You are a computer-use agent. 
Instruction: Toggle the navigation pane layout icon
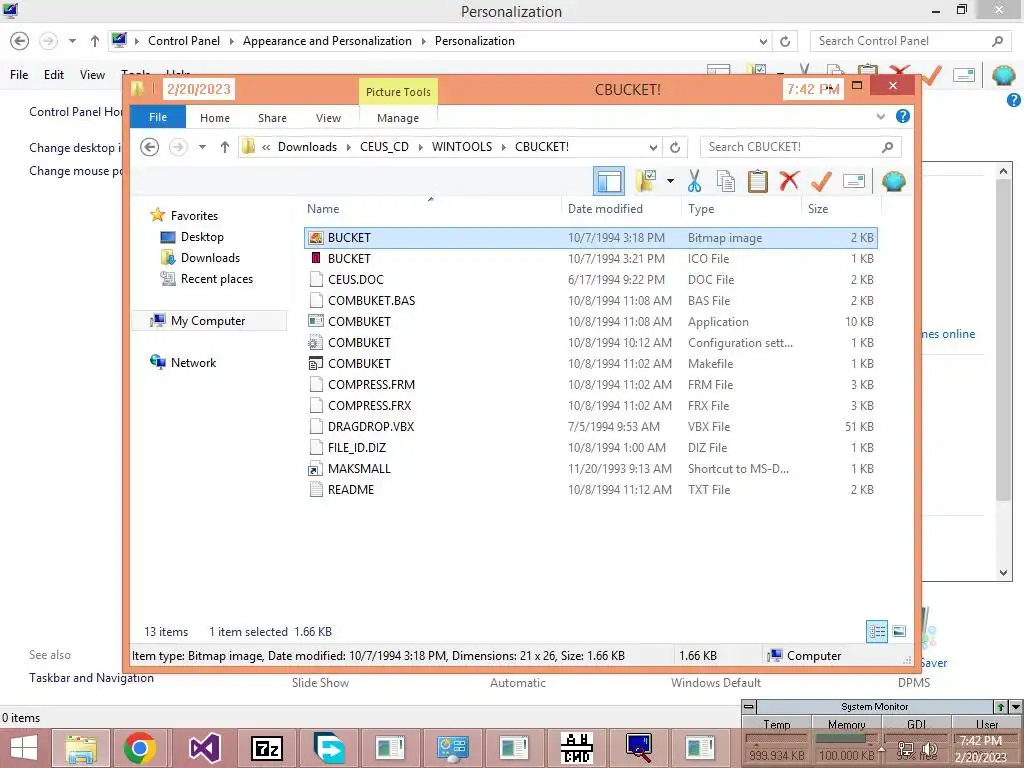609,181
